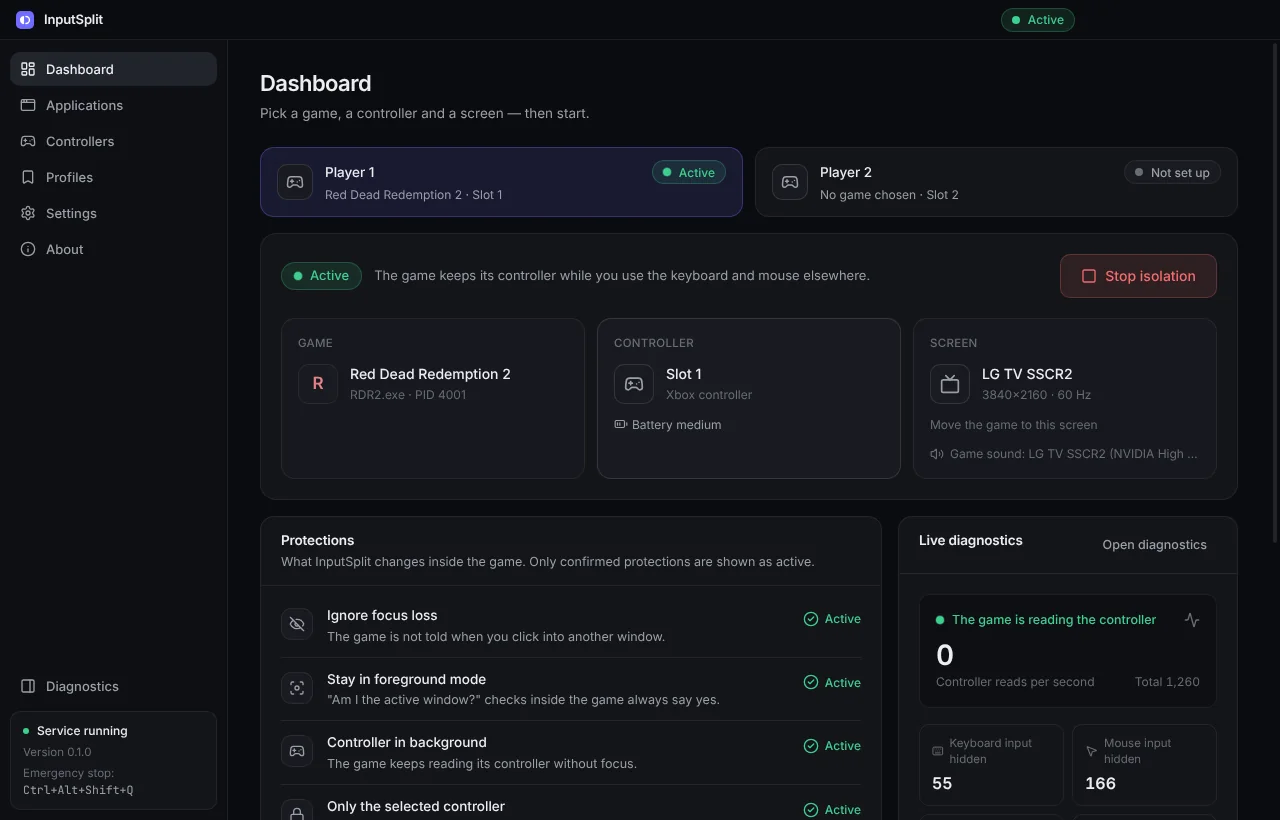This screenshot has width=1280, height=820.
Task: Click the "Ctrl+Alt+Shift+Q" emergency stop shortcut
Action: click(x=78, y=790)
